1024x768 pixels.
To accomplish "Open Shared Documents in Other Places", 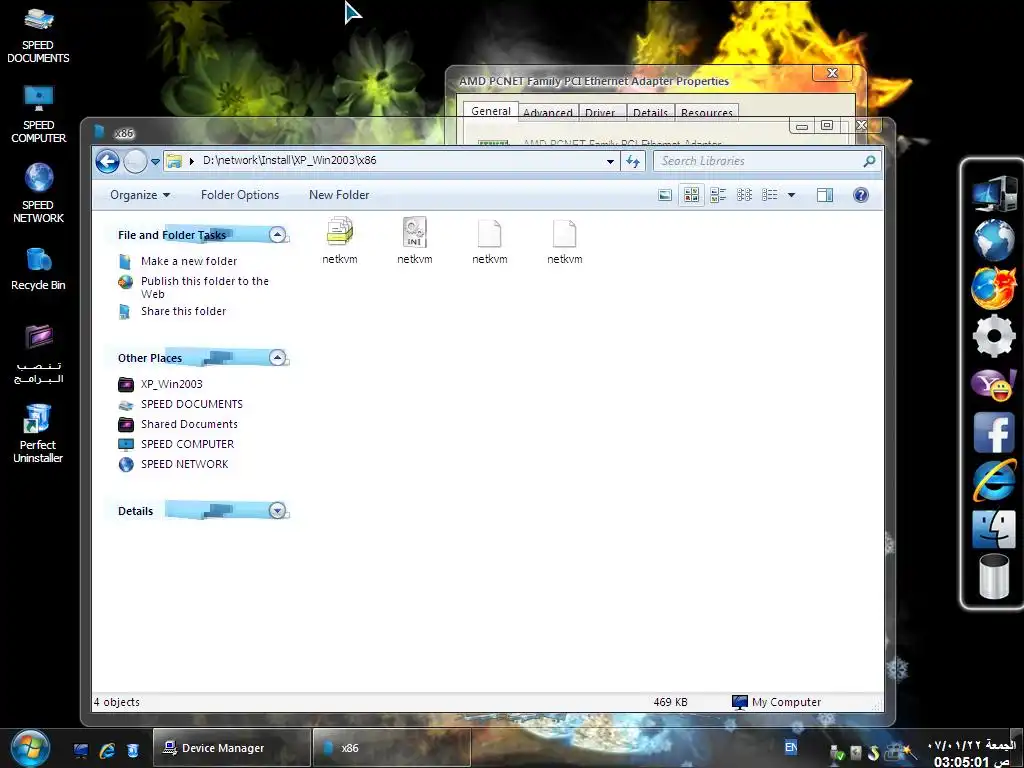I will tap(189, 424).
